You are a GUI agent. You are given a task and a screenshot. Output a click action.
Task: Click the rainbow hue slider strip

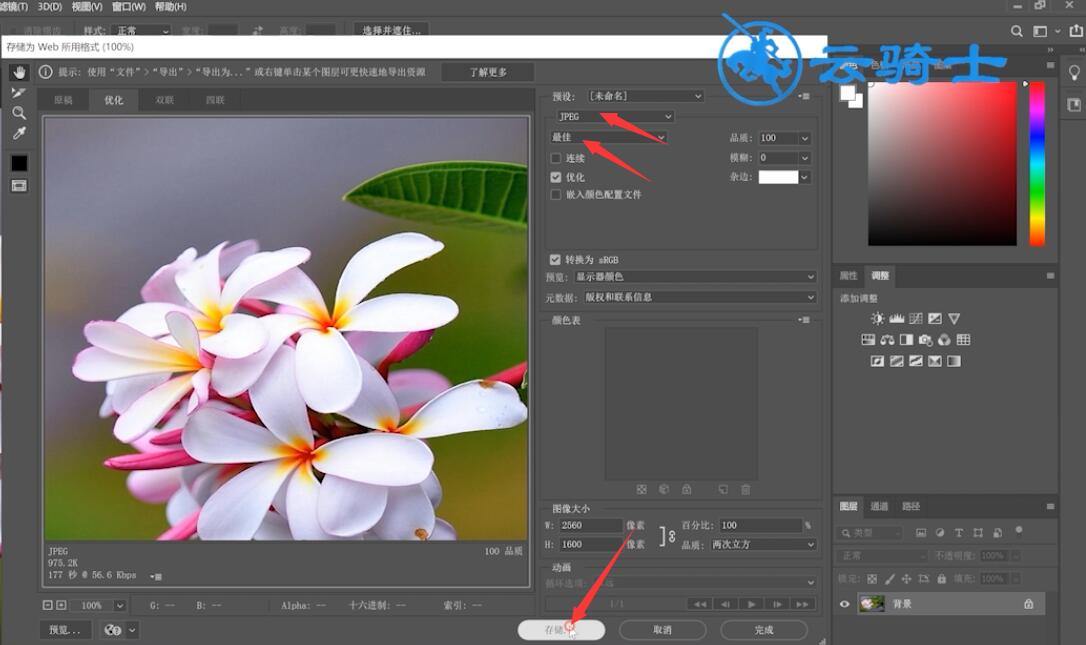[x=1037, y=164]
